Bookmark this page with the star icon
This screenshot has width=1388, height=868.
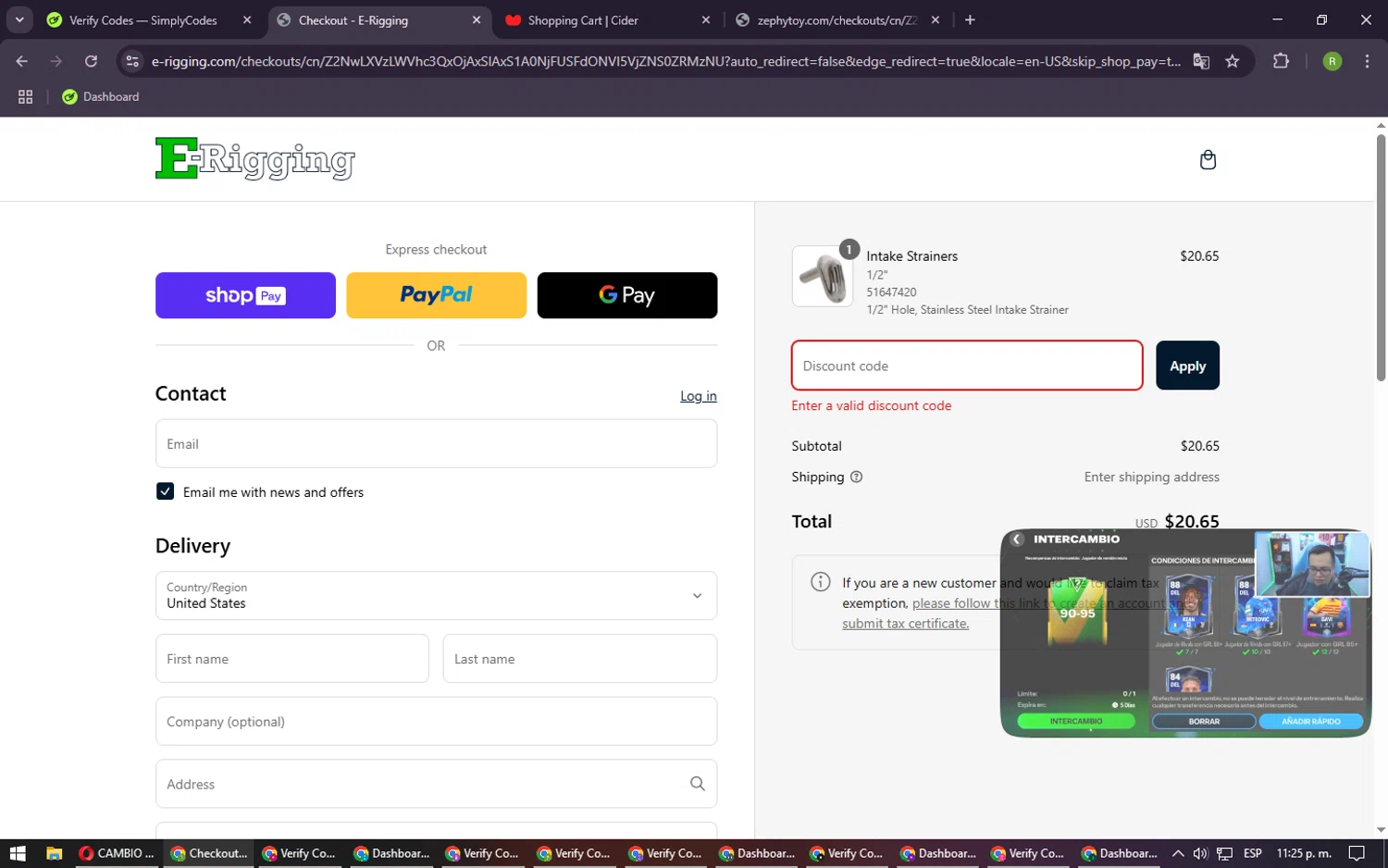[1233, 61]
